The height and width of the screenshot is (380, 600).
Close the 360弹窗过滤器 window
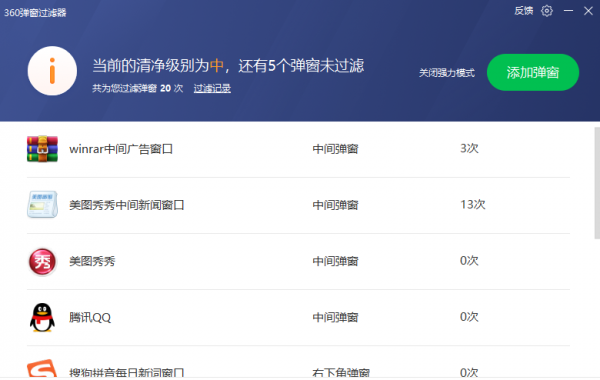tap(588, 11)
